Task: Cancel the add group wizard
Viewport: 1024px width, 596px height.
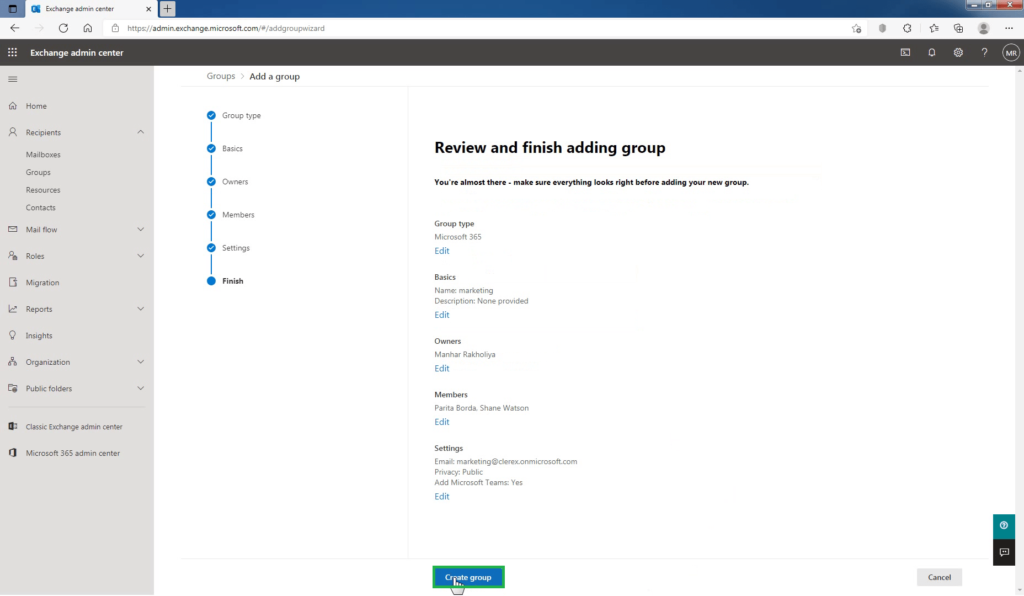Action: (939, 577)
